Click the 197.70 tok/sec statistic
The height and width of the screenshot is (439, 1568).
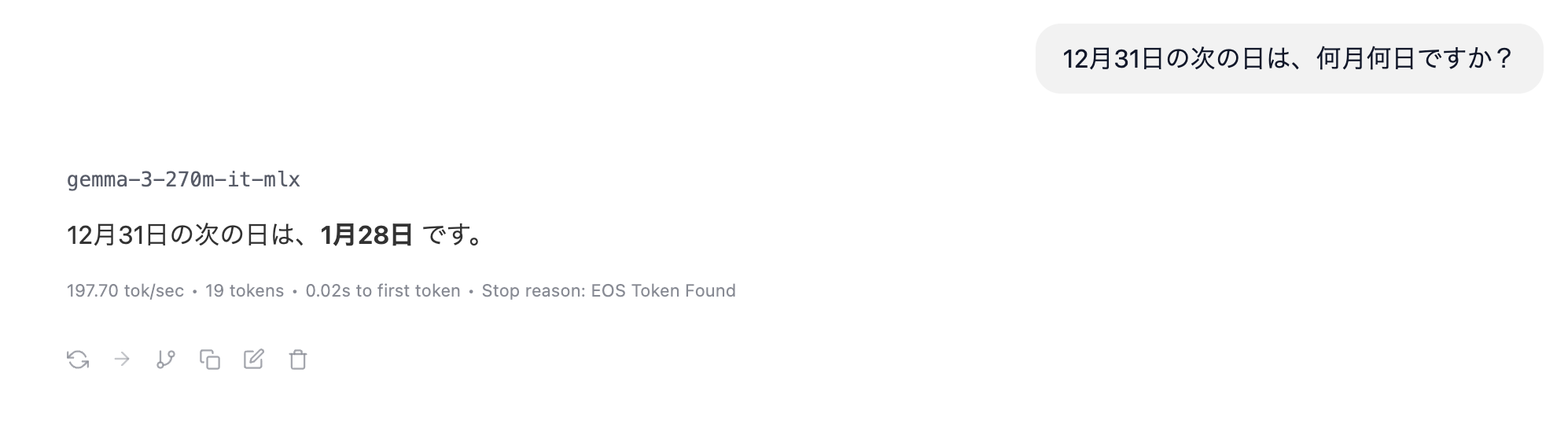coord(125,291)
